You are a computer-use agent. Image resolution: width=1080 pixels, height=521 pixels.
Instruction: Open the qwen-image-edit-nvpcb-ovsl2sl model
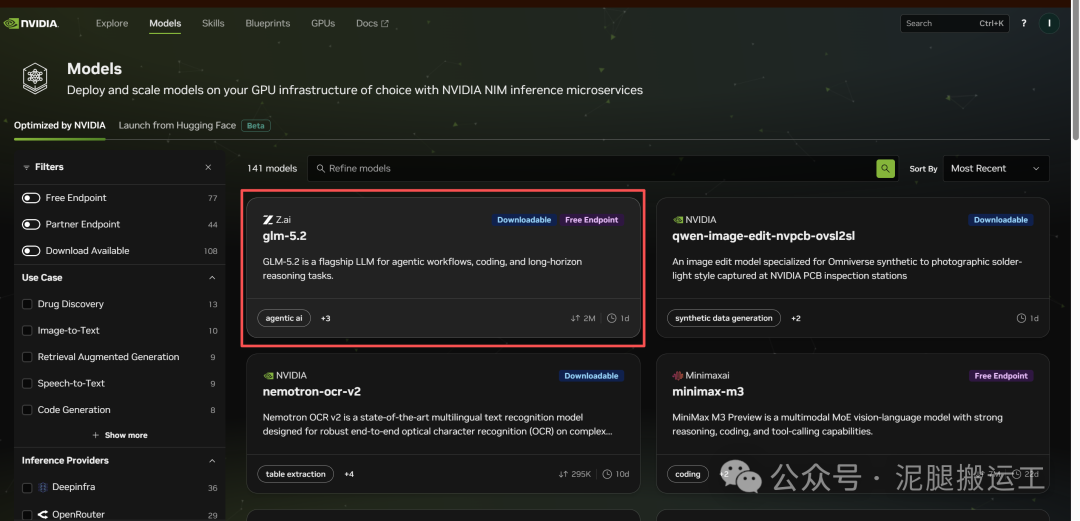(765, 236)
